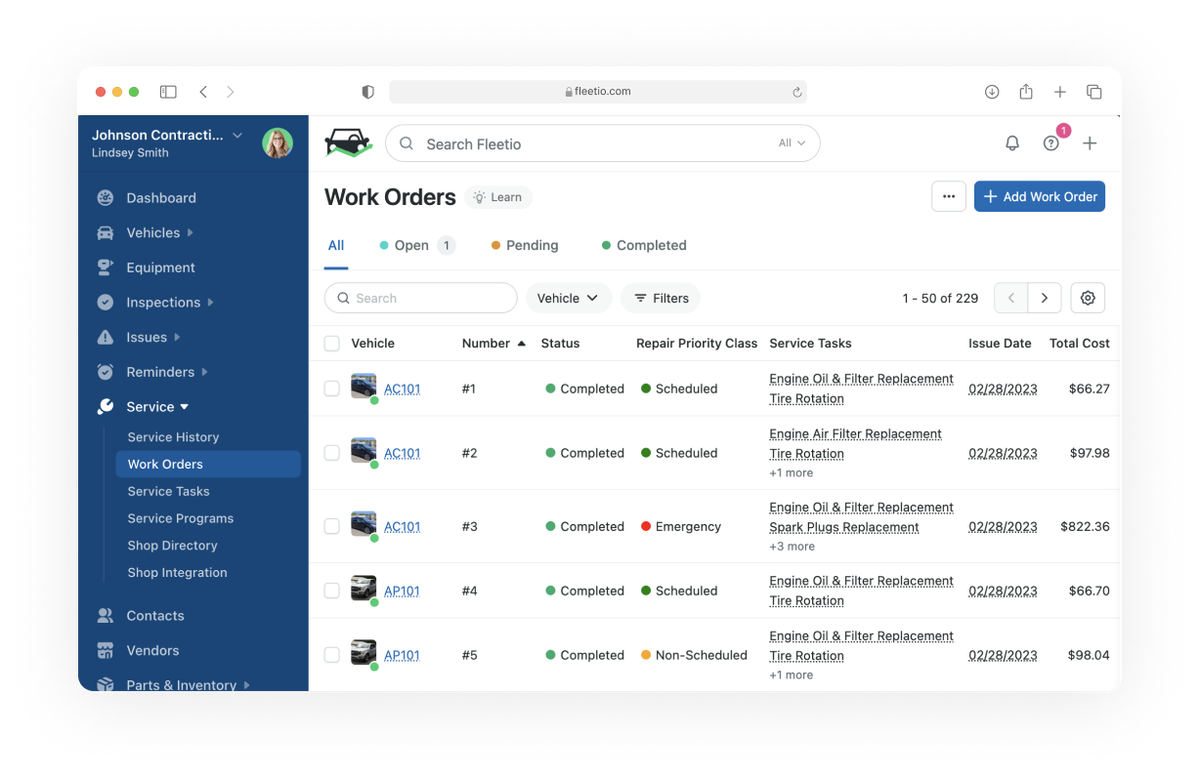Open Safari downloads icon
1200x777 pixels.
tap(992, 92)
